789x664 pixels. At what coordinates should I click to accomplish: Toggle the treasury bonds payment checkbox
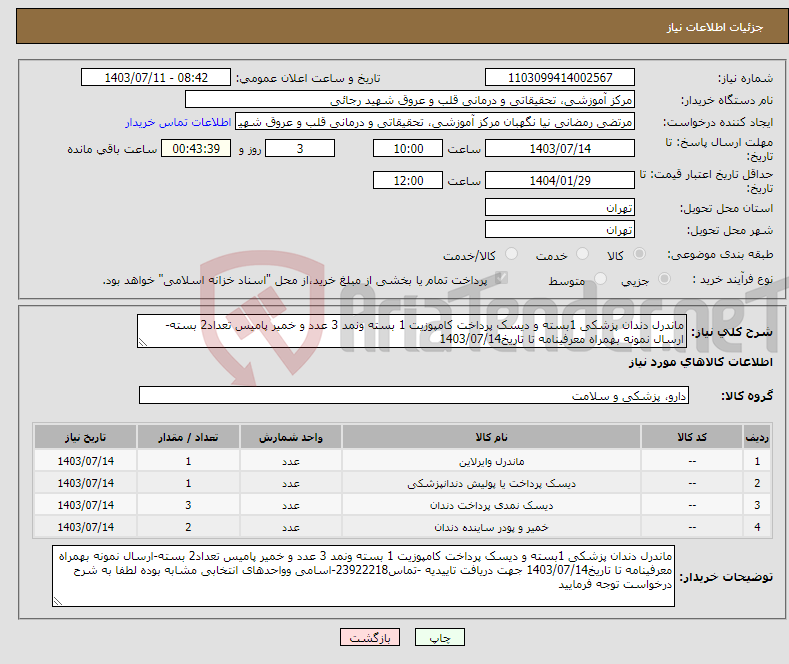[x=501, y=278]
